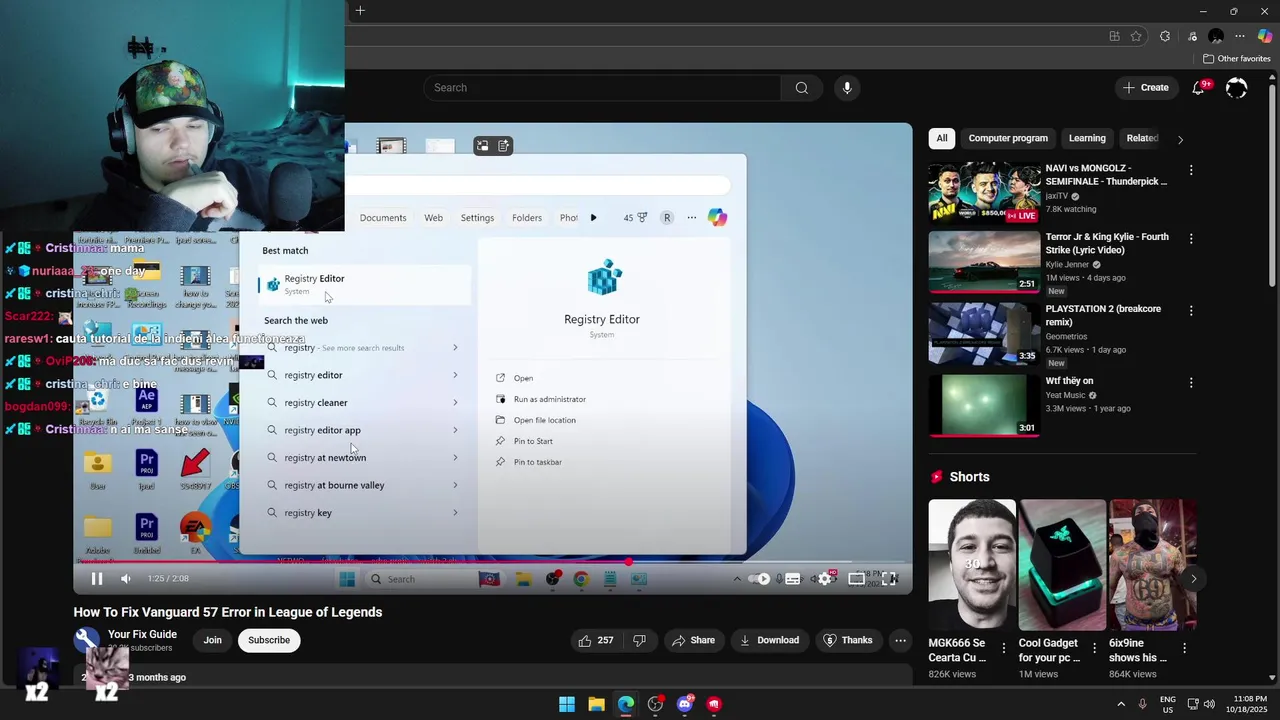Dislike the video
Image resolution: width=1280 pixels, height=720 pixels.
(x=639, y=640)
